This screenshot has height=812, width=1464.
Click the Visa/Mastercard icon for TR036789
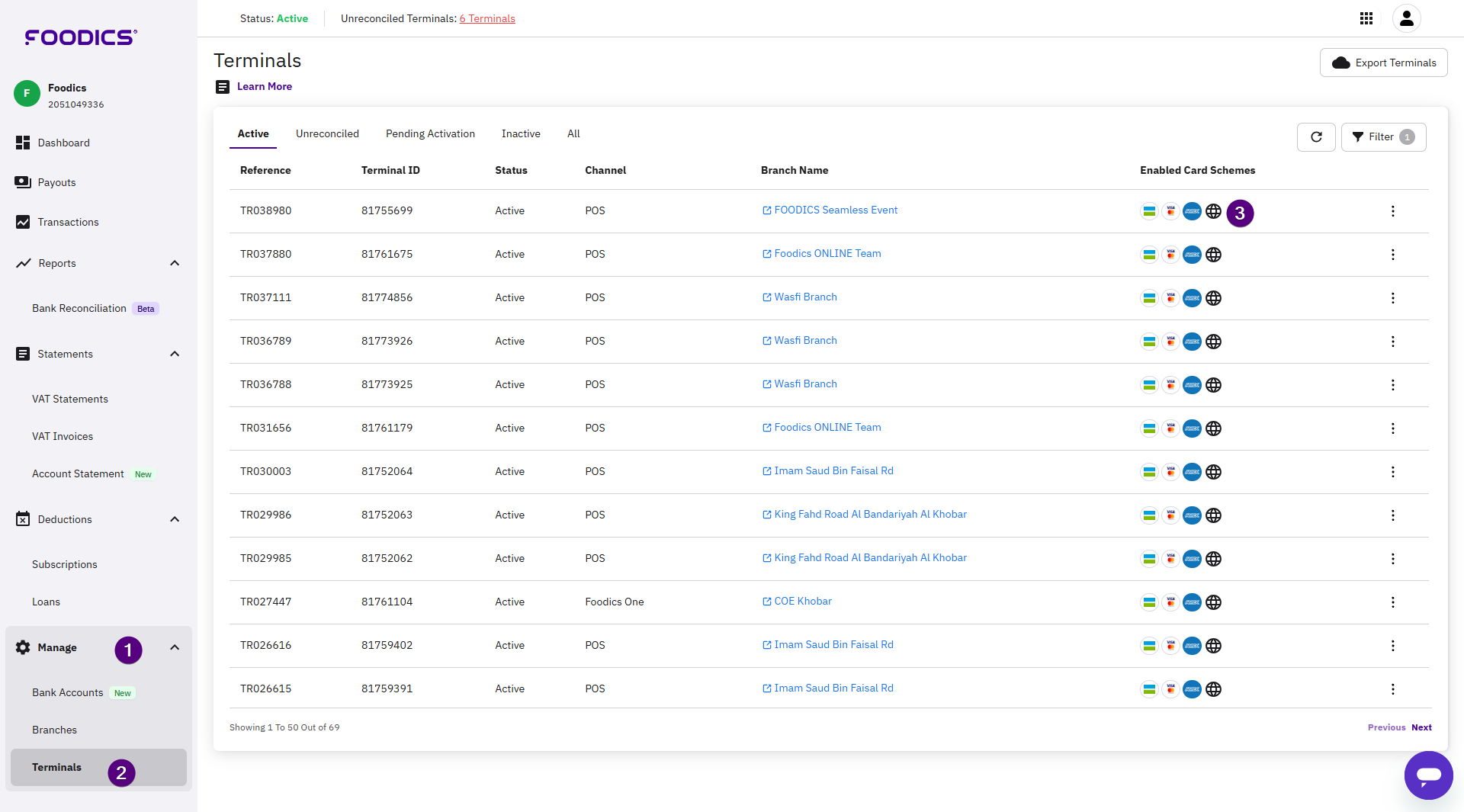tap(1170, 342)
